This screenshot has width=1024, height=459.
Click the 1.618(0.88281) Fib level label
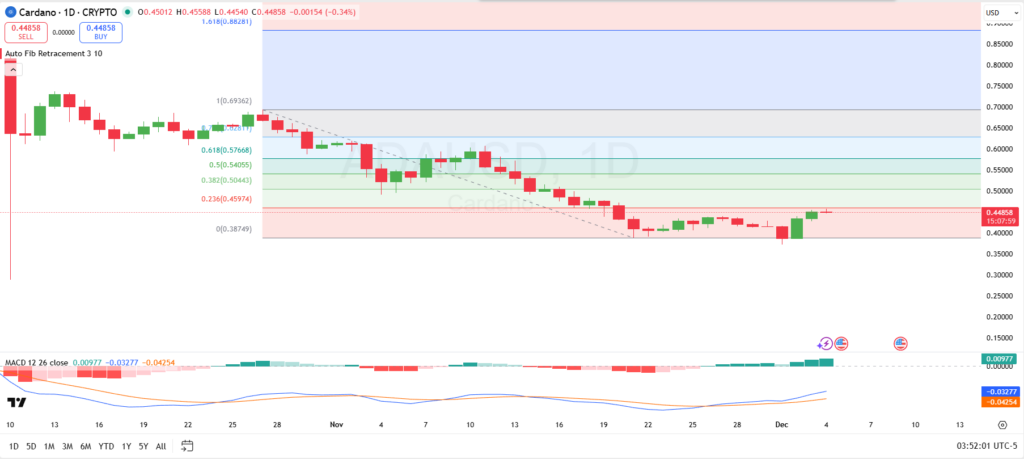pyautogui.click(x=227, y=21)
